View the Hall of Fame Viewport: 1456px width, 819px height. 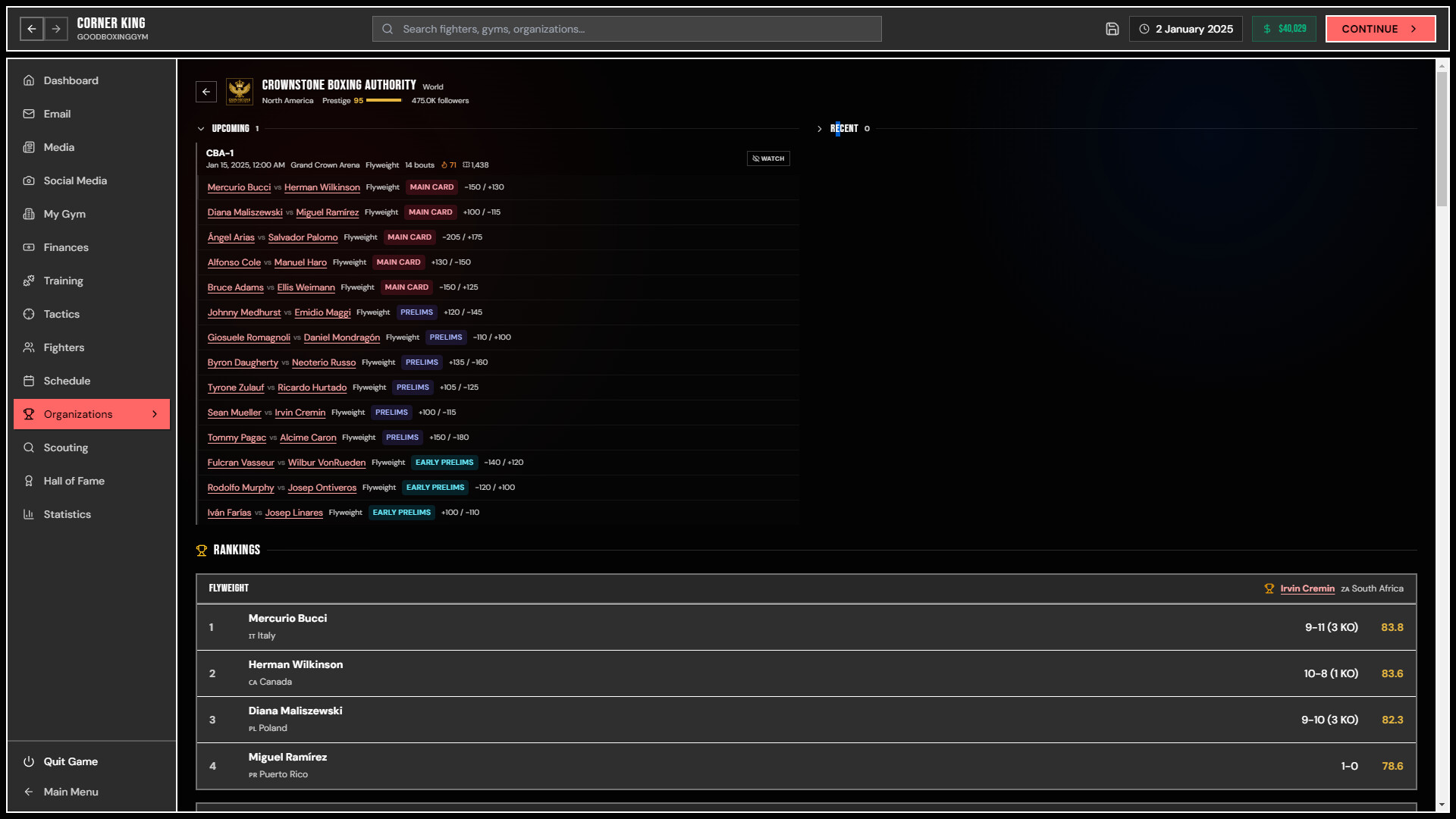(x=74, y=481)
